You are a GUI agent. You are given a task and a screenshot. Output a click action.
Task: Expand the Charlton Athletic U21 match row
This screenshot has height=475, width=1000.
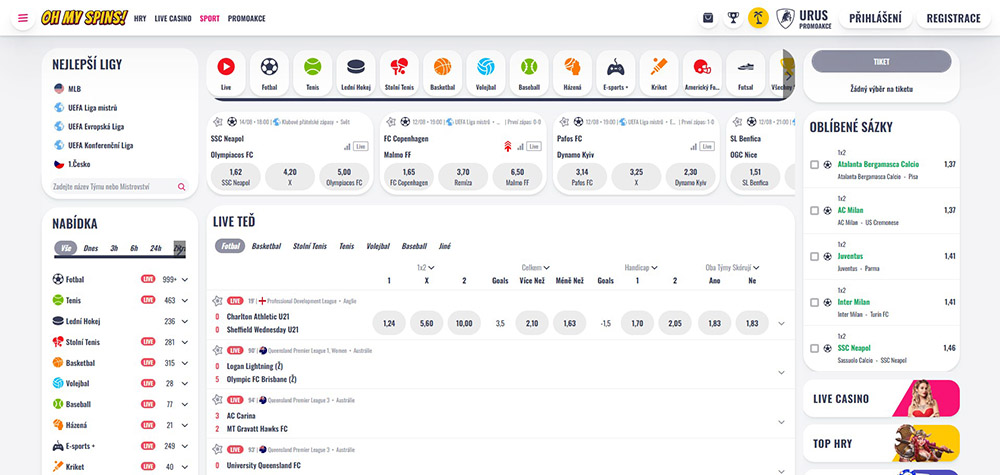pyautogui.click(x=781, y=323)
